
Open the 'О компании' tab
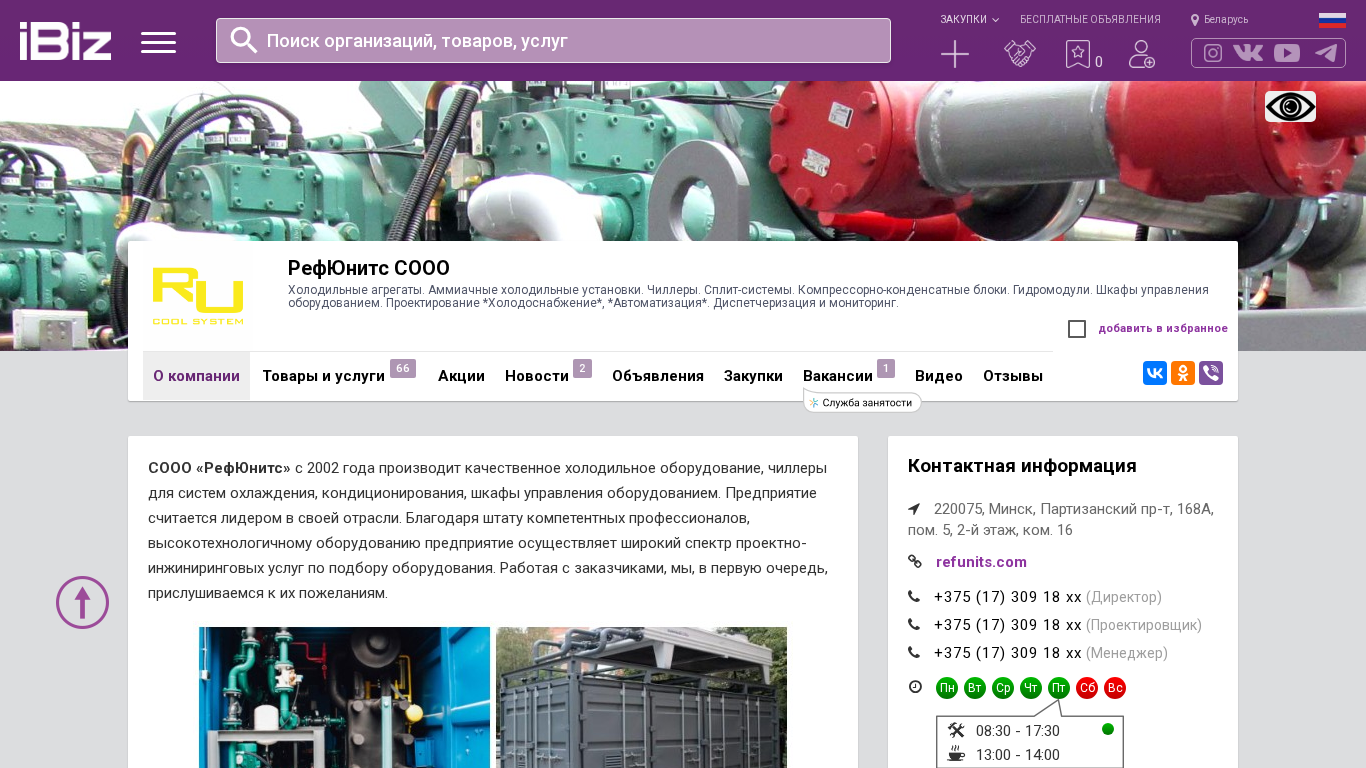(196, 376)
